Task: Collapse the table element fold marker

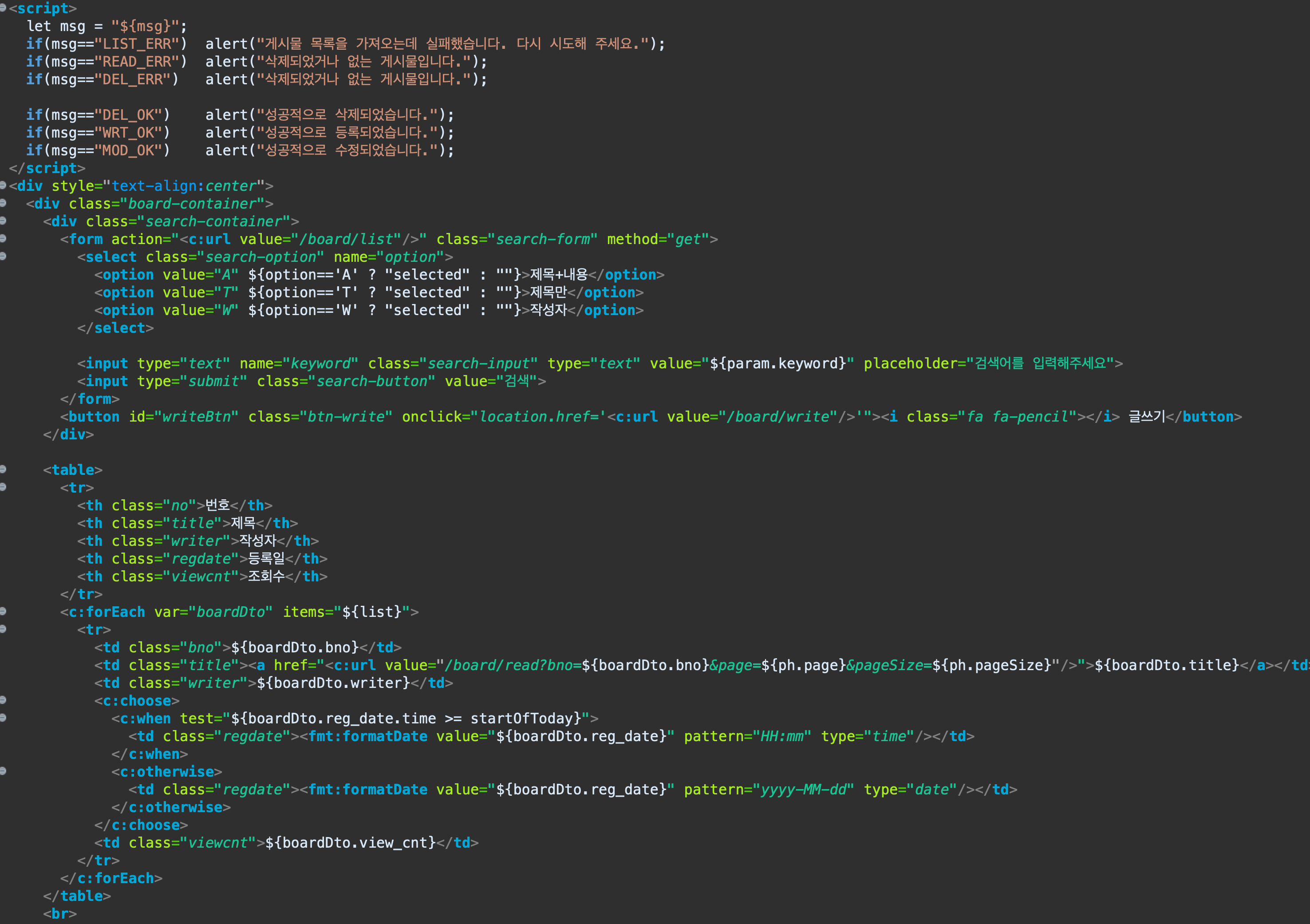Action: pyautogui.click(x=3, y=469)
